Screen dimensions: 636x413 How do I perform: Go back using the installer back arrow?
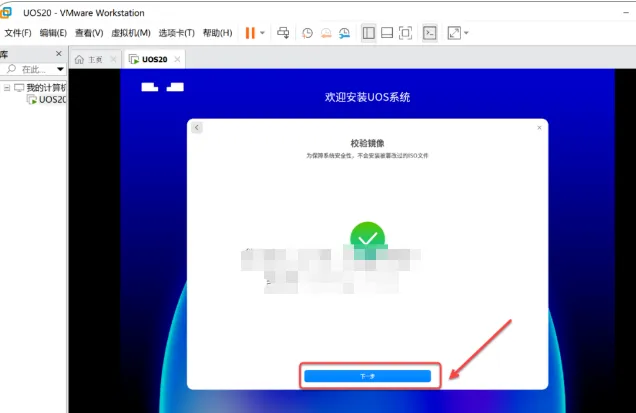point(197,128)
